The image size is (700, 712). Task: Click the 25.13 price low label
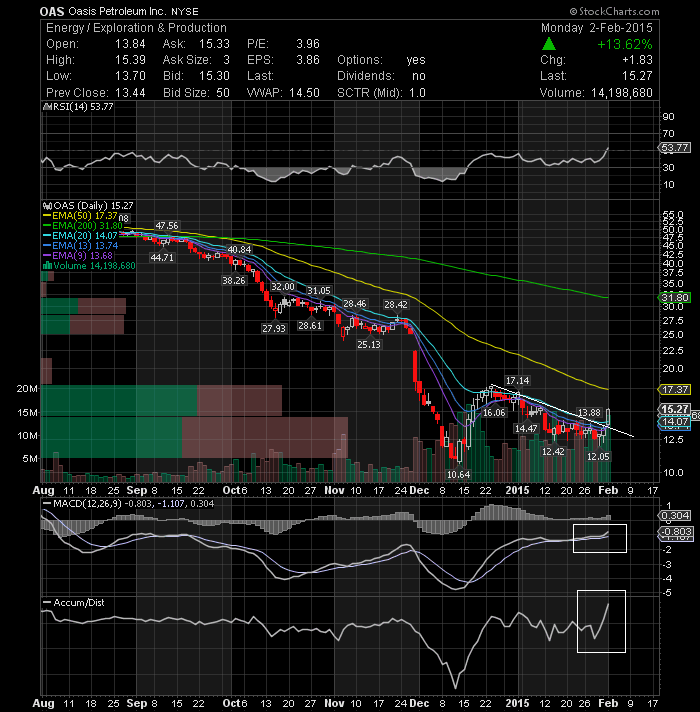(369, 345)
